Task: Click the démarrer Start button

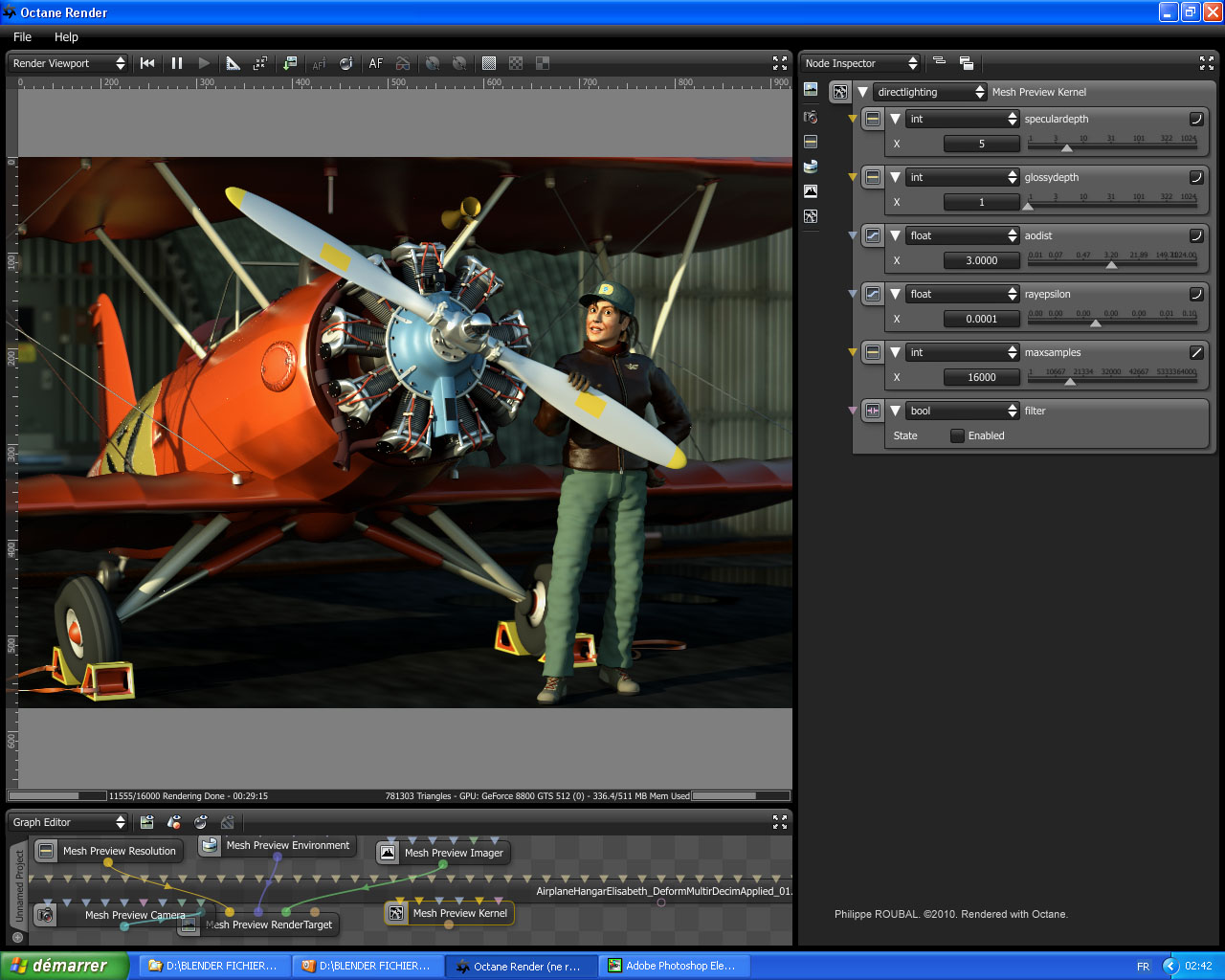Action: [62, 966]
